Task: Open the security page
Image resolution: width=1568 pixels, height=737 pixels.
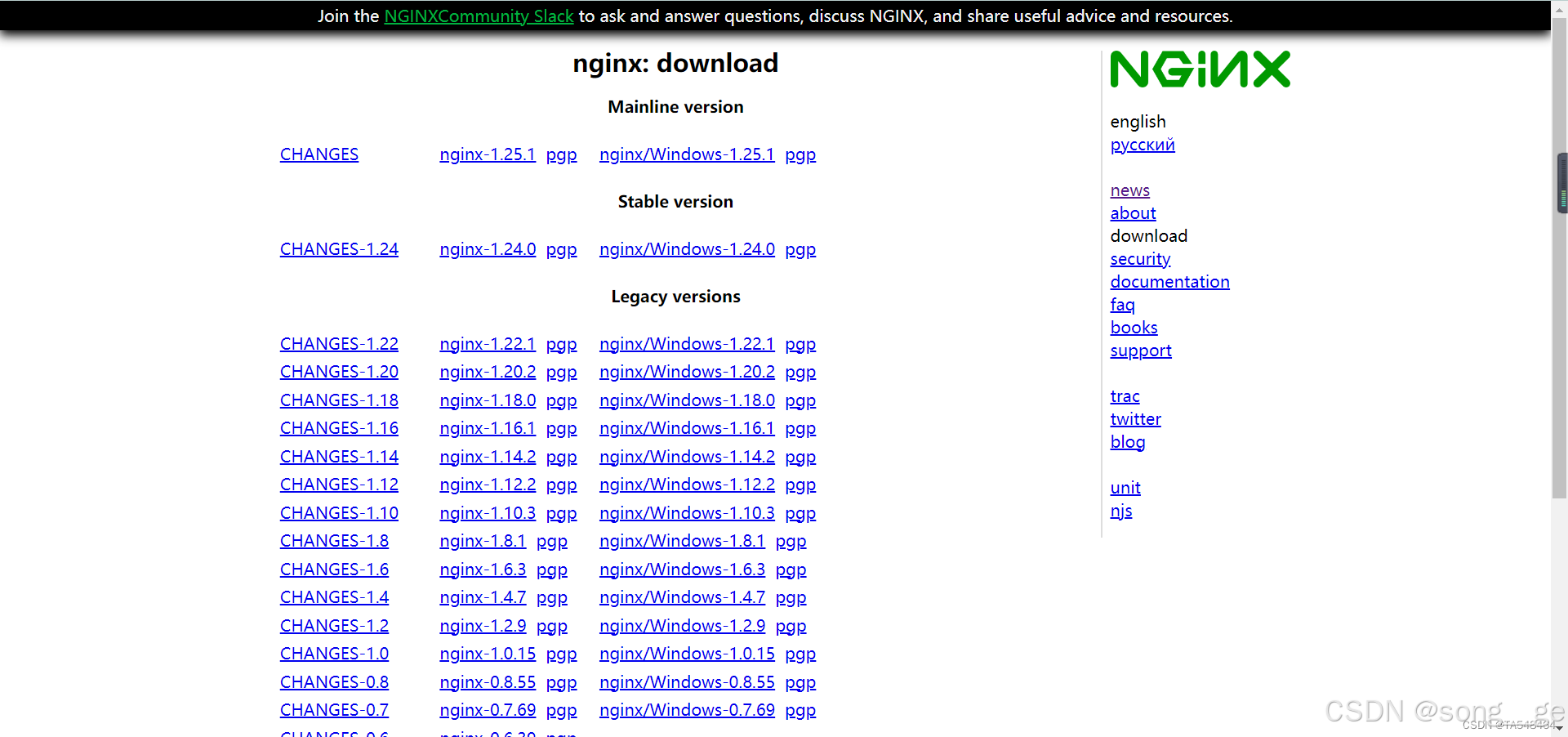Action: pos(1140,259)
